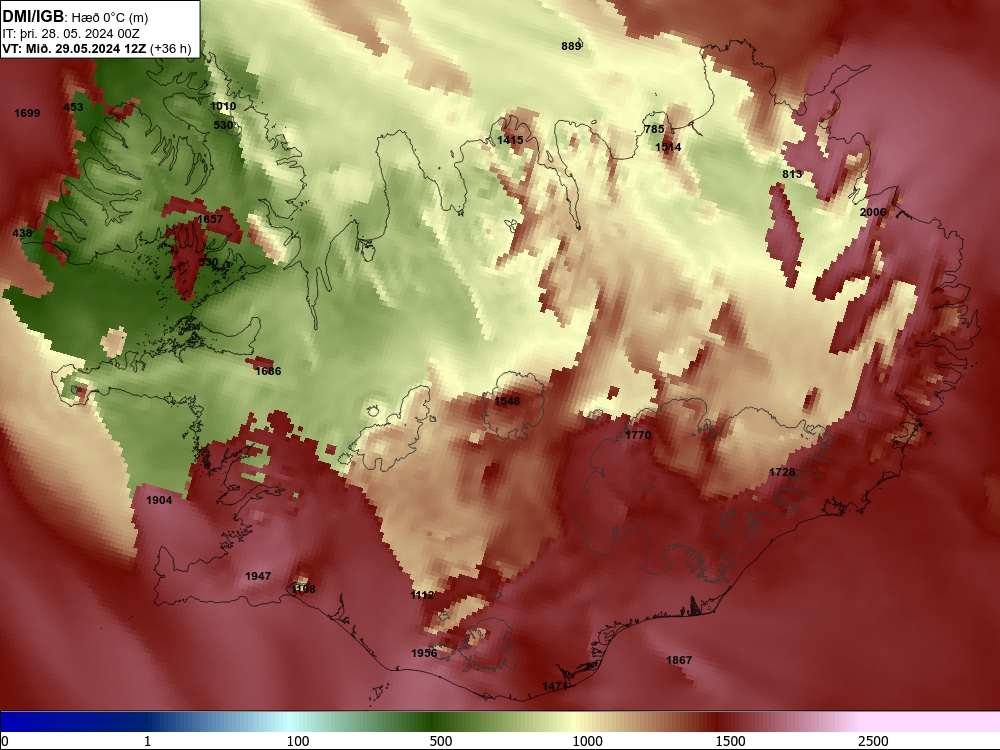This screenshot has width=1000, height=750.
Task: Click the '1000' label on color scale
Action: 587,740
